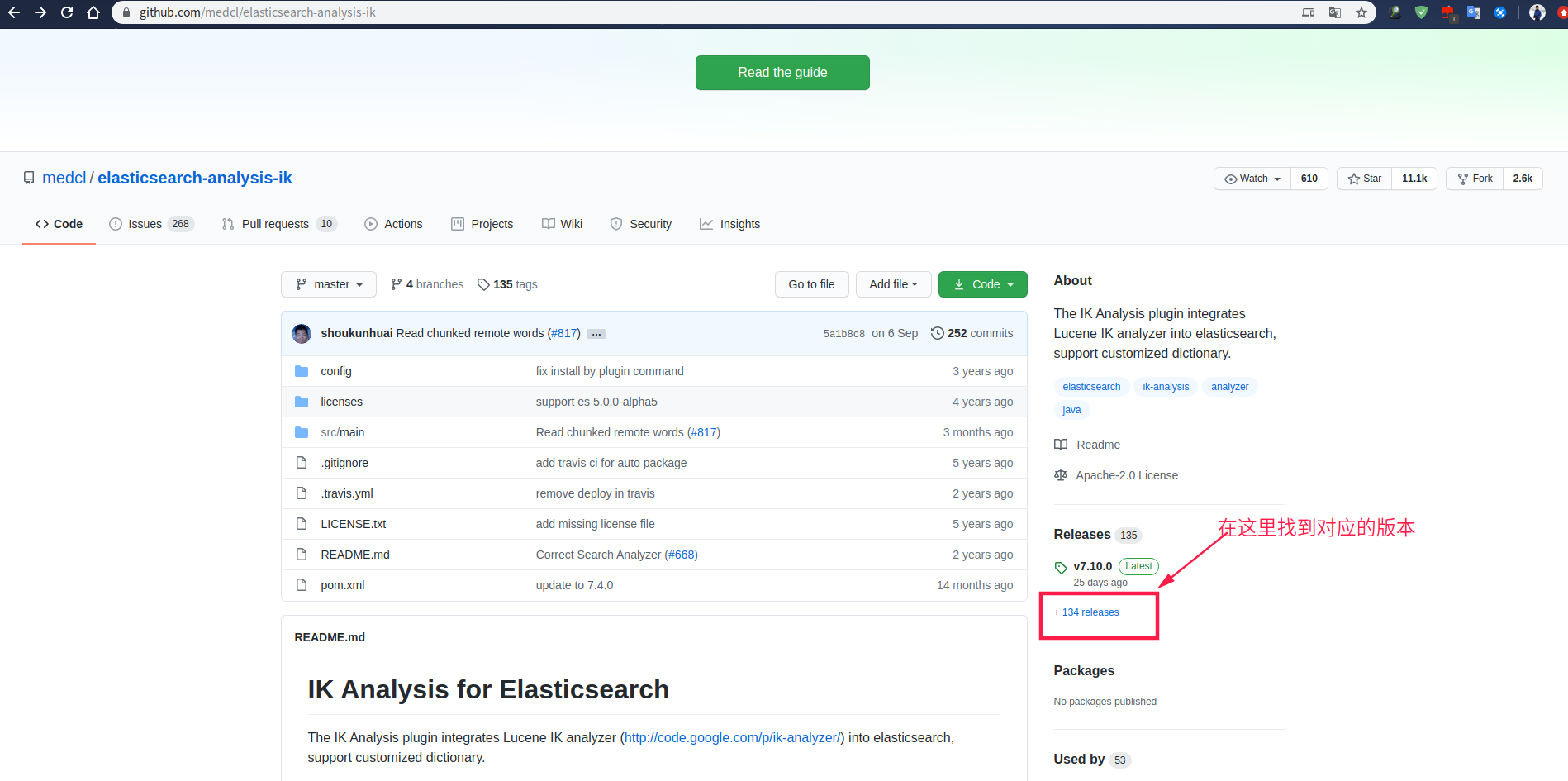This screenshot has height=781, width=1568.
Task: Open commit 'update to 7.4.0'
Action: pos(574,585)
